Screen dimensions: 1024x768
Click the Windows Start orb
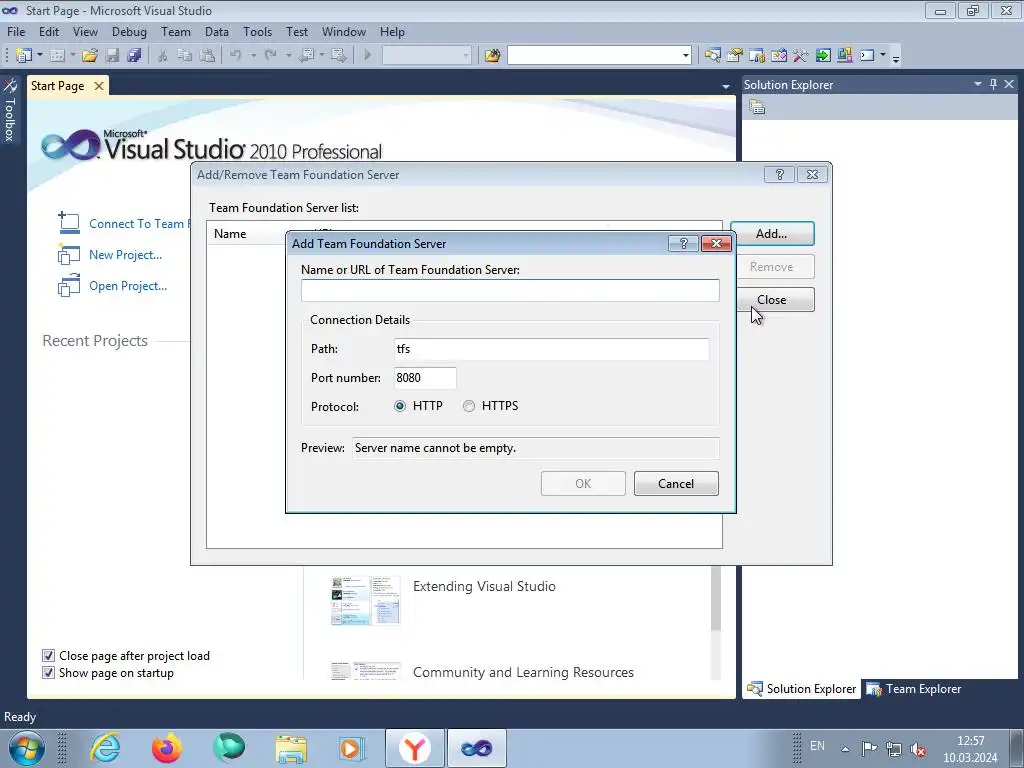click(27, 748)
